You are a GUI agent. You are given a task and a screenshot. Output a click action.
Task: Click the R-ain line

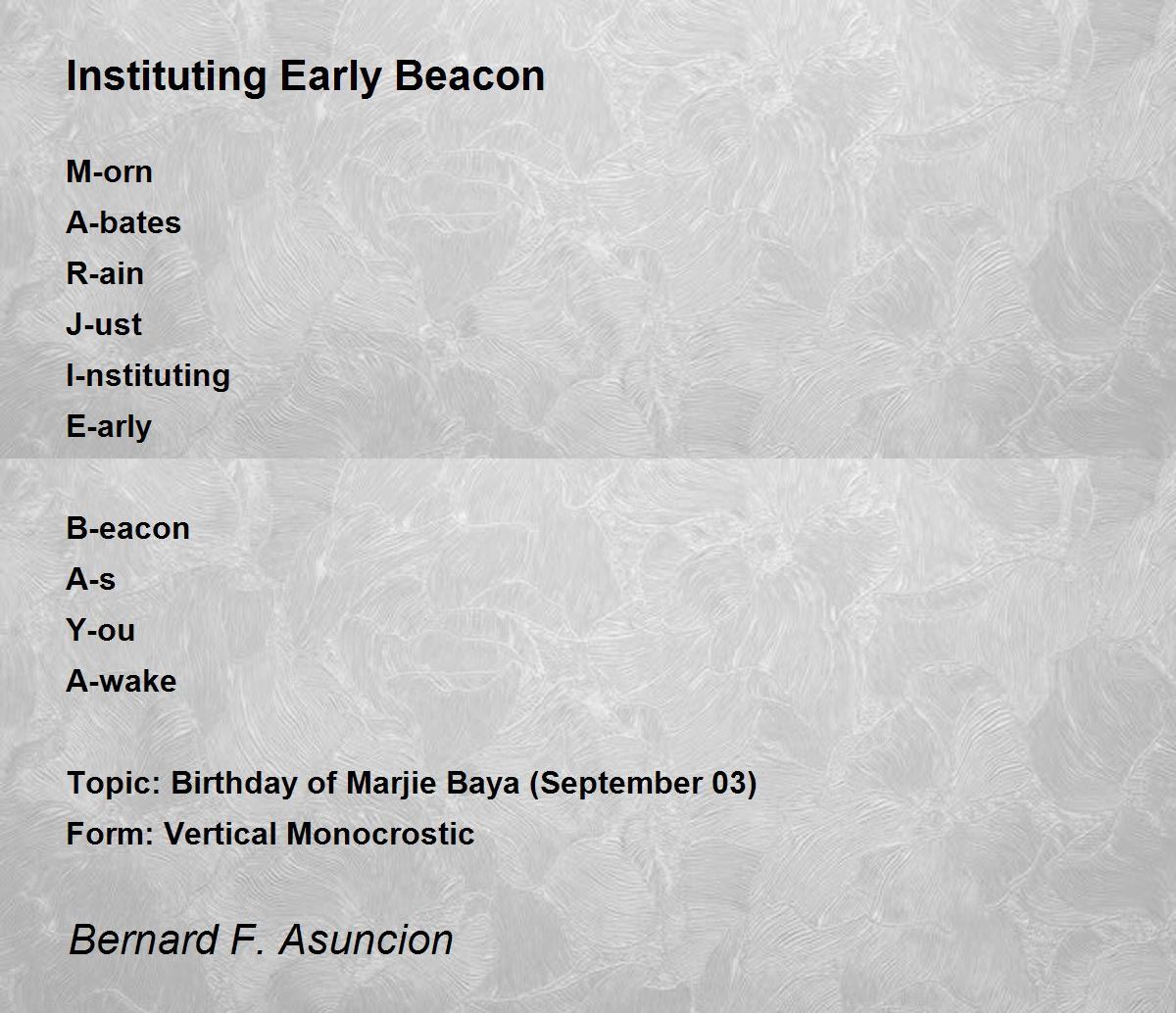pyautogui.click(x=105, y=273)
